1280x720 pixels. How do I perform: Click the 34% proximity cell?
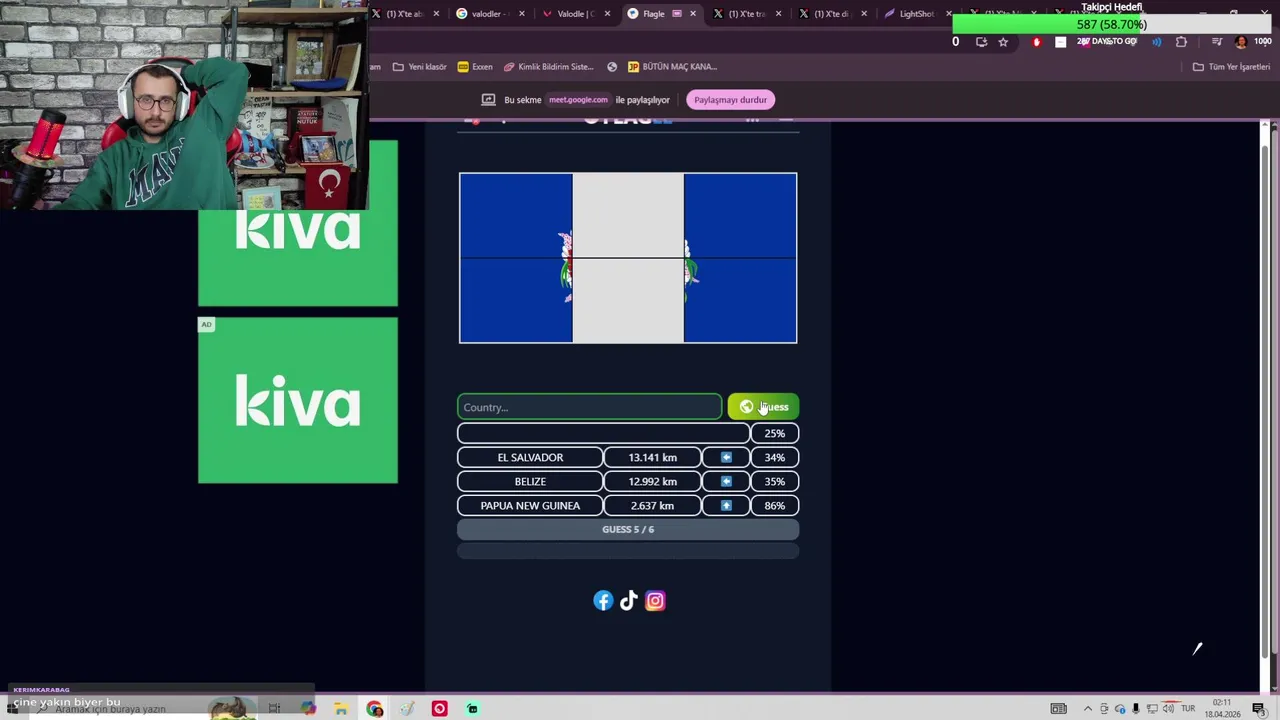click(775, 457)
